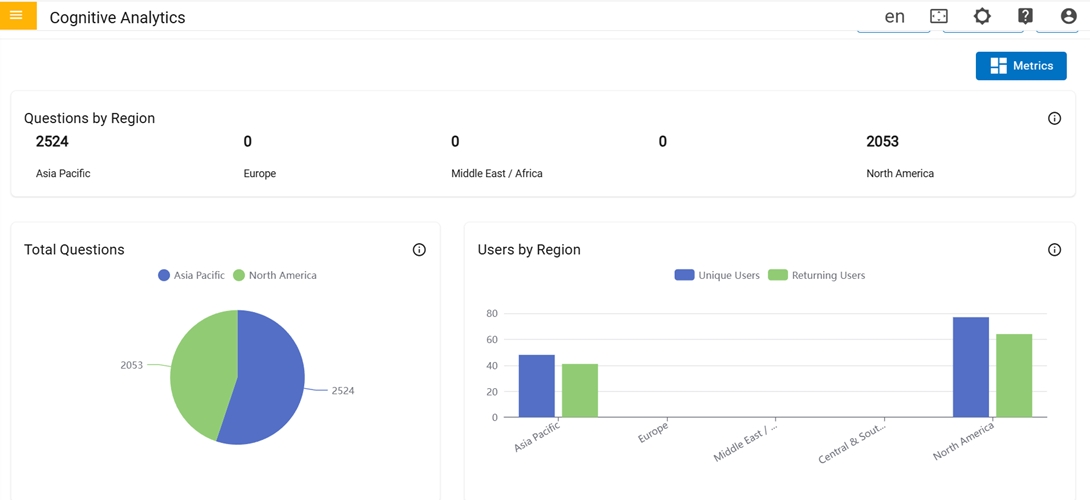
Task: Click the Metrics button
Action: coord(1021,66)
